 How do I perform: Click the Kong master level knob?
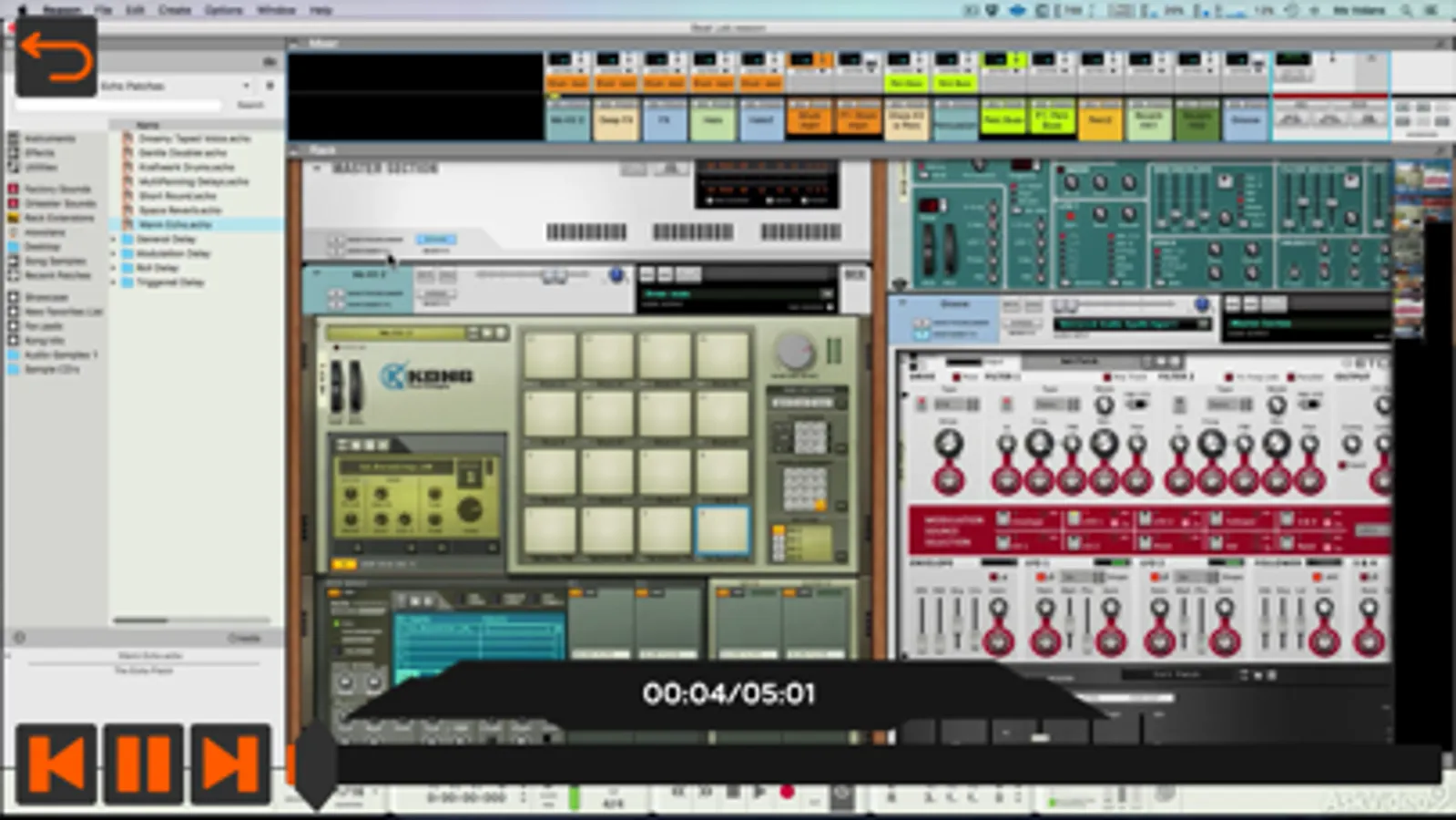coord(795,351)
